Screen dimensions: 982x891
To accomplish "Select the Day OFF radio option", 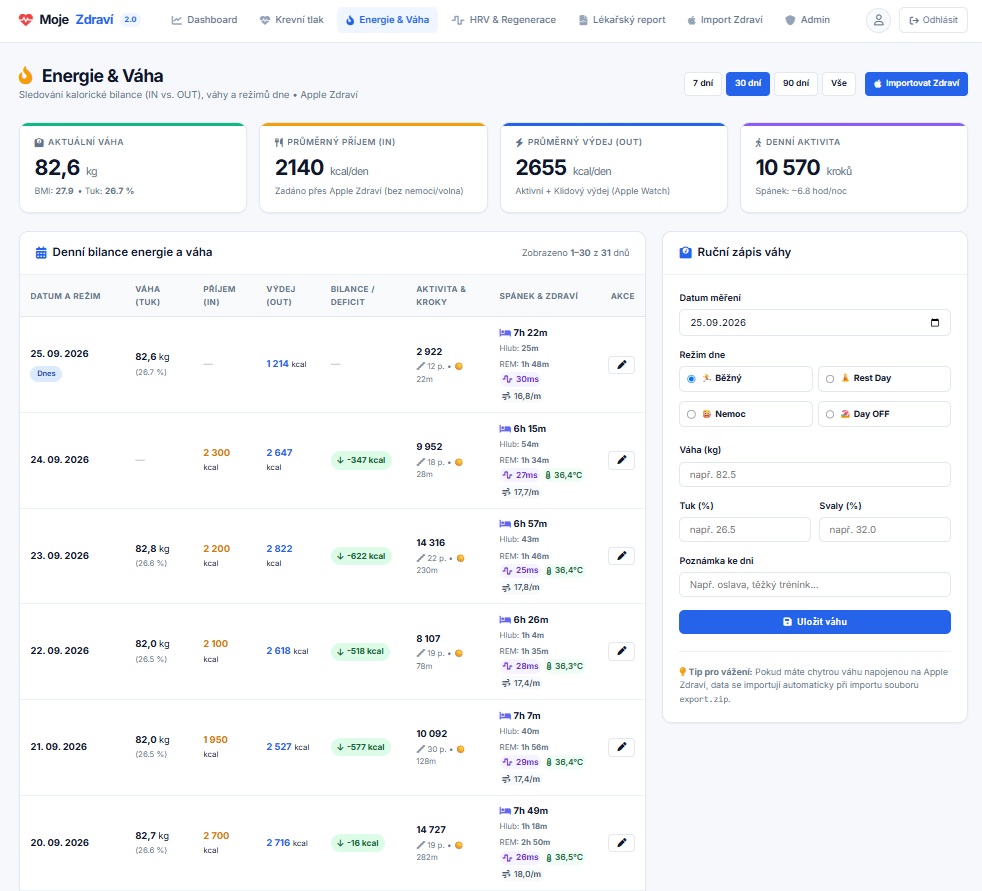I will click(x=830, y=415).
